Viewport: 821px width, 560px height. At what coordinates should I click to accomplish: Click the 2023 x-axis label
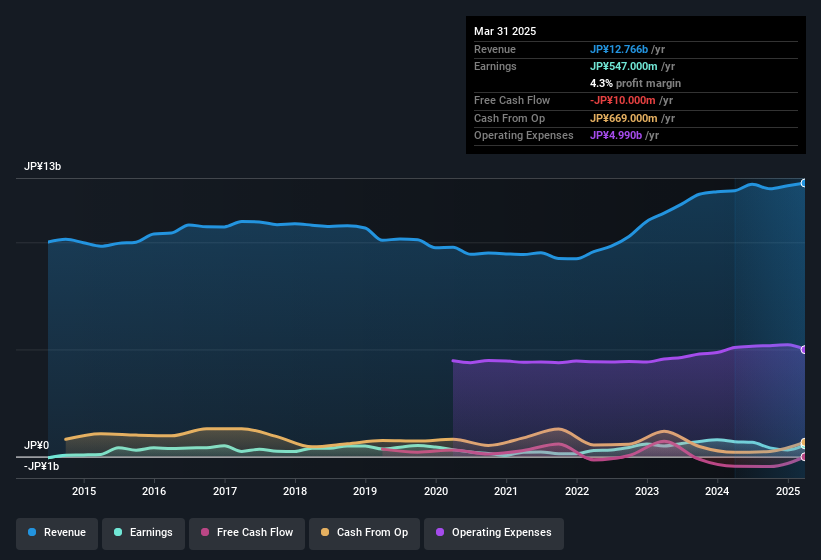647,491
